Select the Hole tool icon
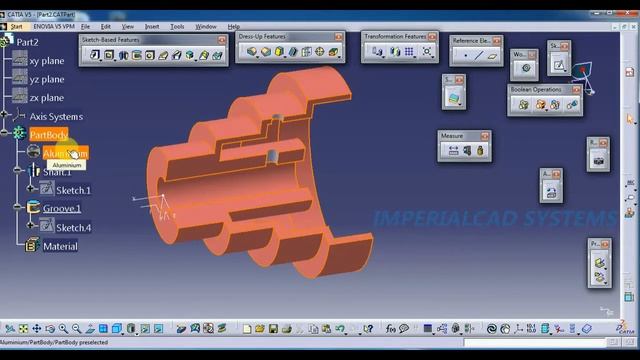This screenshot has width=640, height=360. pyautogui.click(x=150, y=55)
